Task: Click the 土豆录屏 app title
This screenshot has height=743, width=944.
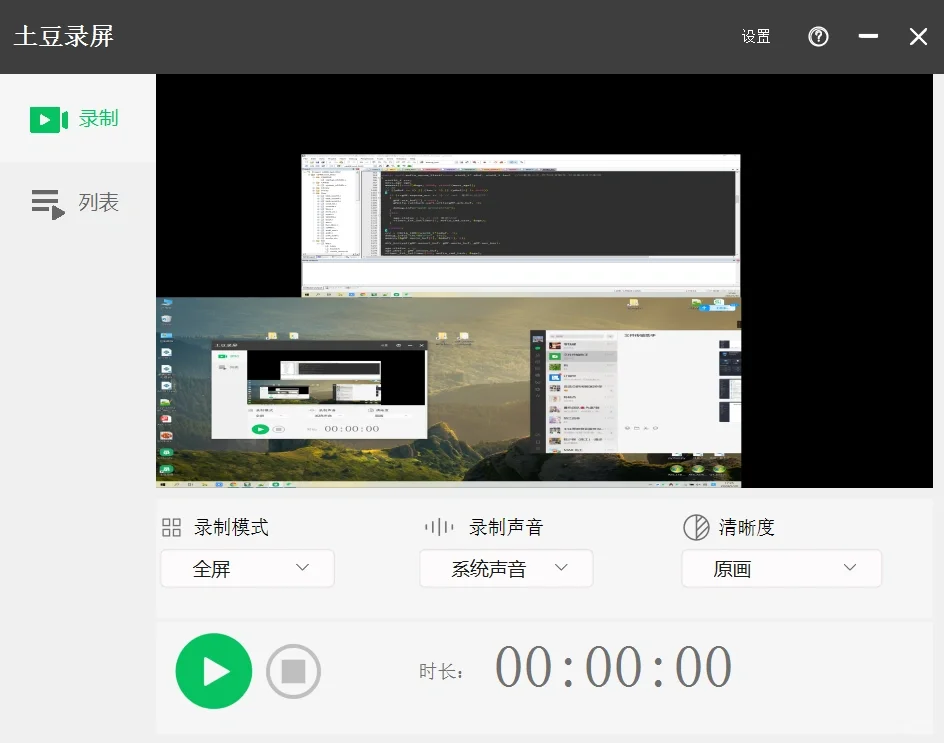Action: pyautogui.click(x=64, y=36)
